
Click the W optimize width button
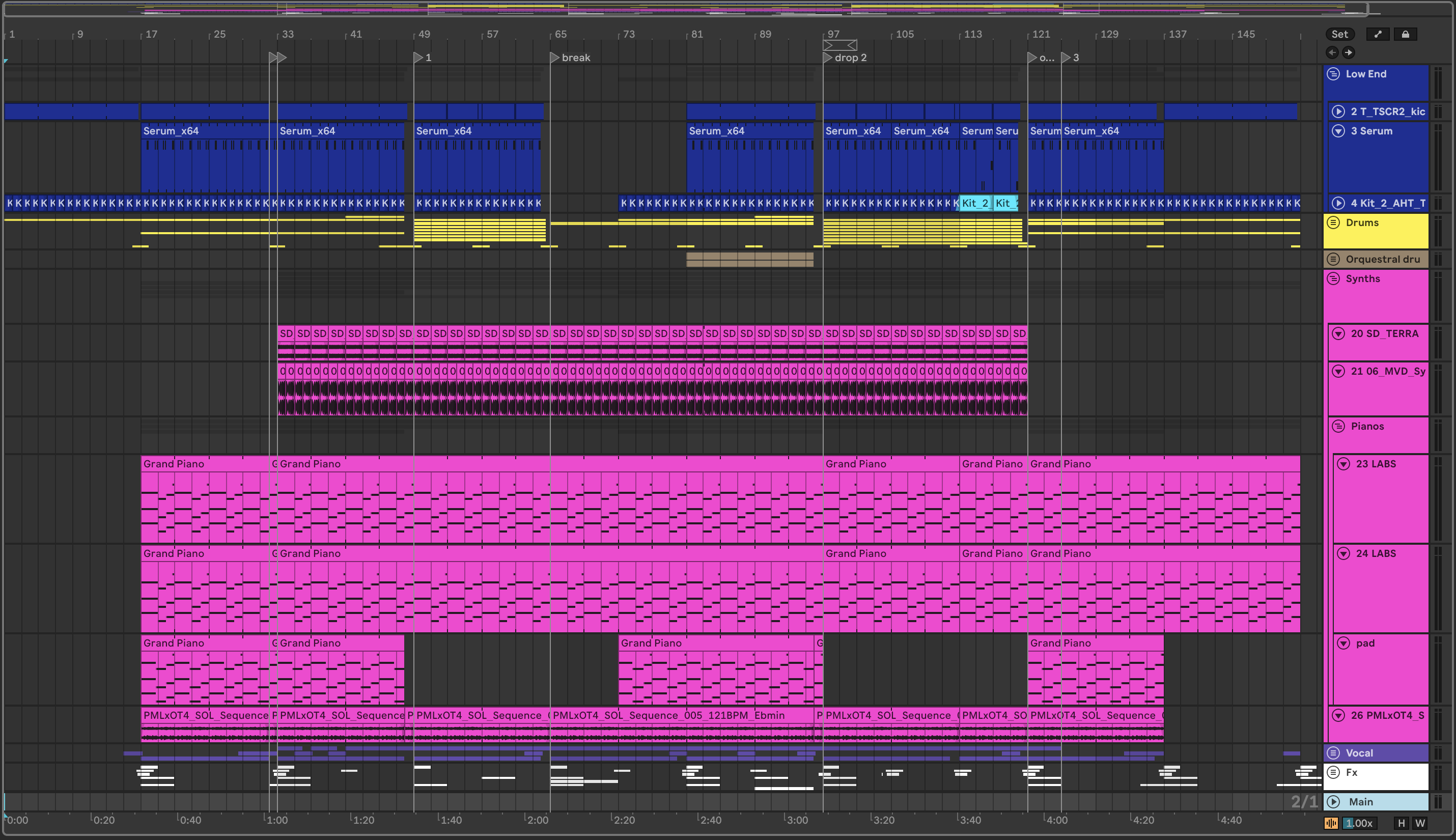pyautogui.click(x=1420, y=823)
